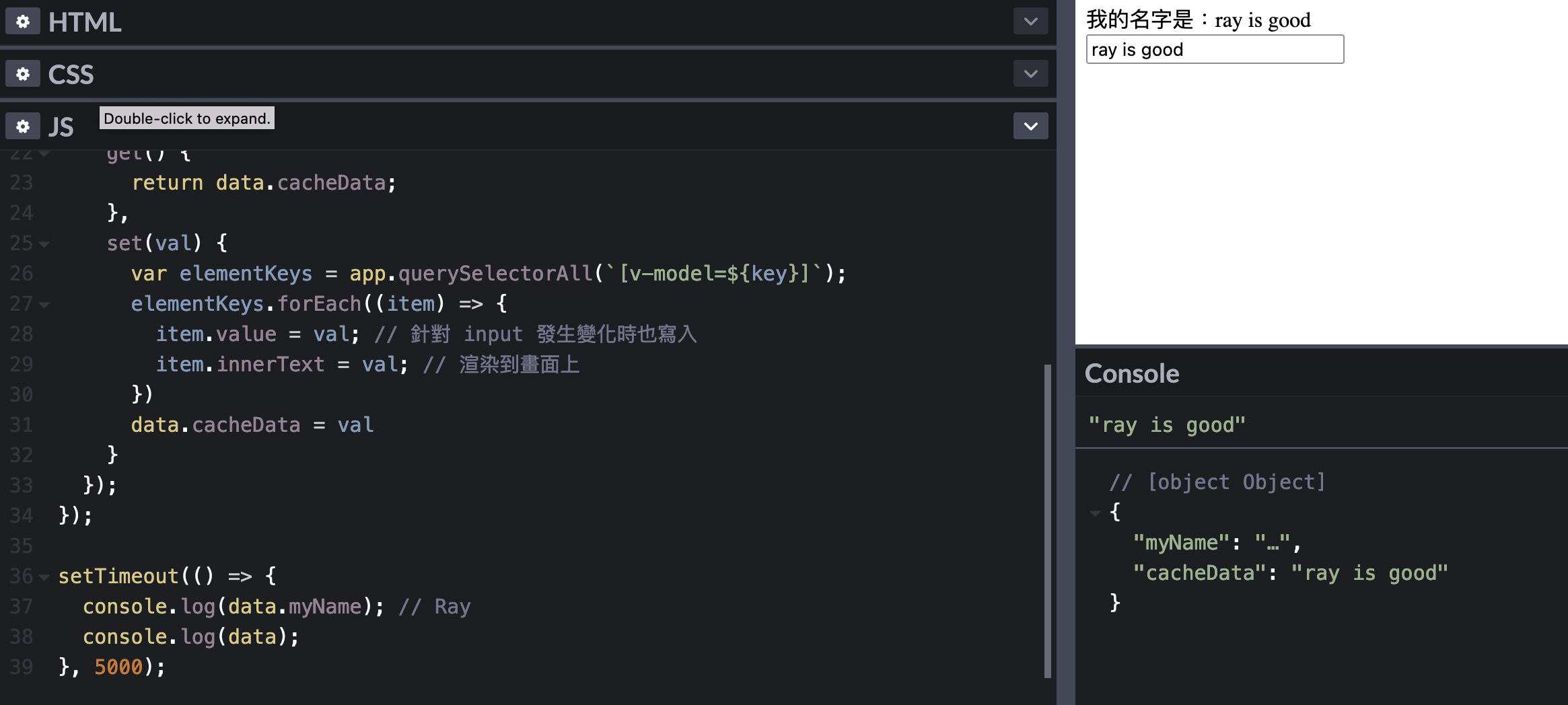Viewport: 1568px width, 705px height.
Task: Collapse code fold arrow at line 22
Action: pos(44,154)
